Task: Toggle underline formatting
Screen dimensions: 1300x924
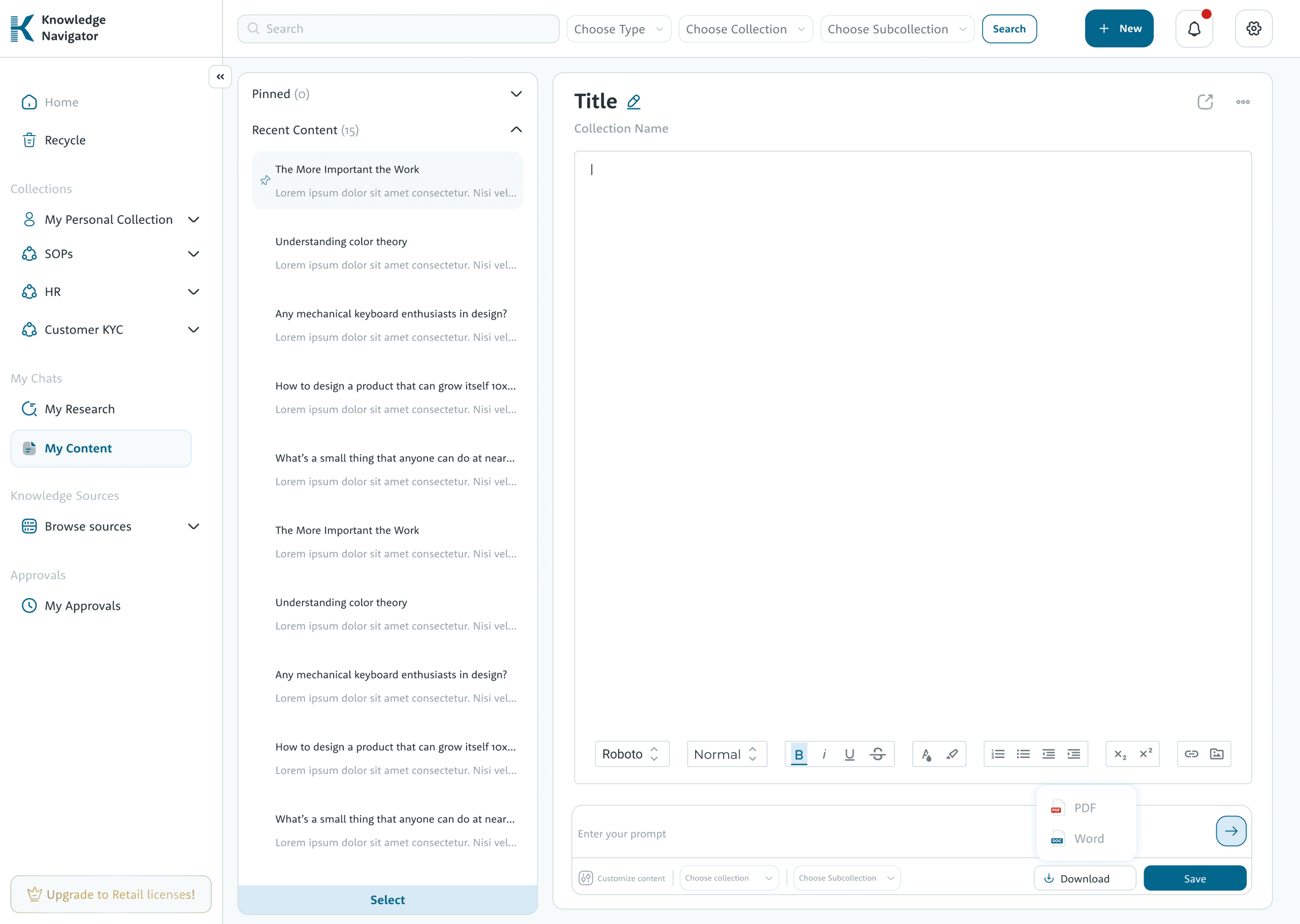Action: click(x=850, y=754)
